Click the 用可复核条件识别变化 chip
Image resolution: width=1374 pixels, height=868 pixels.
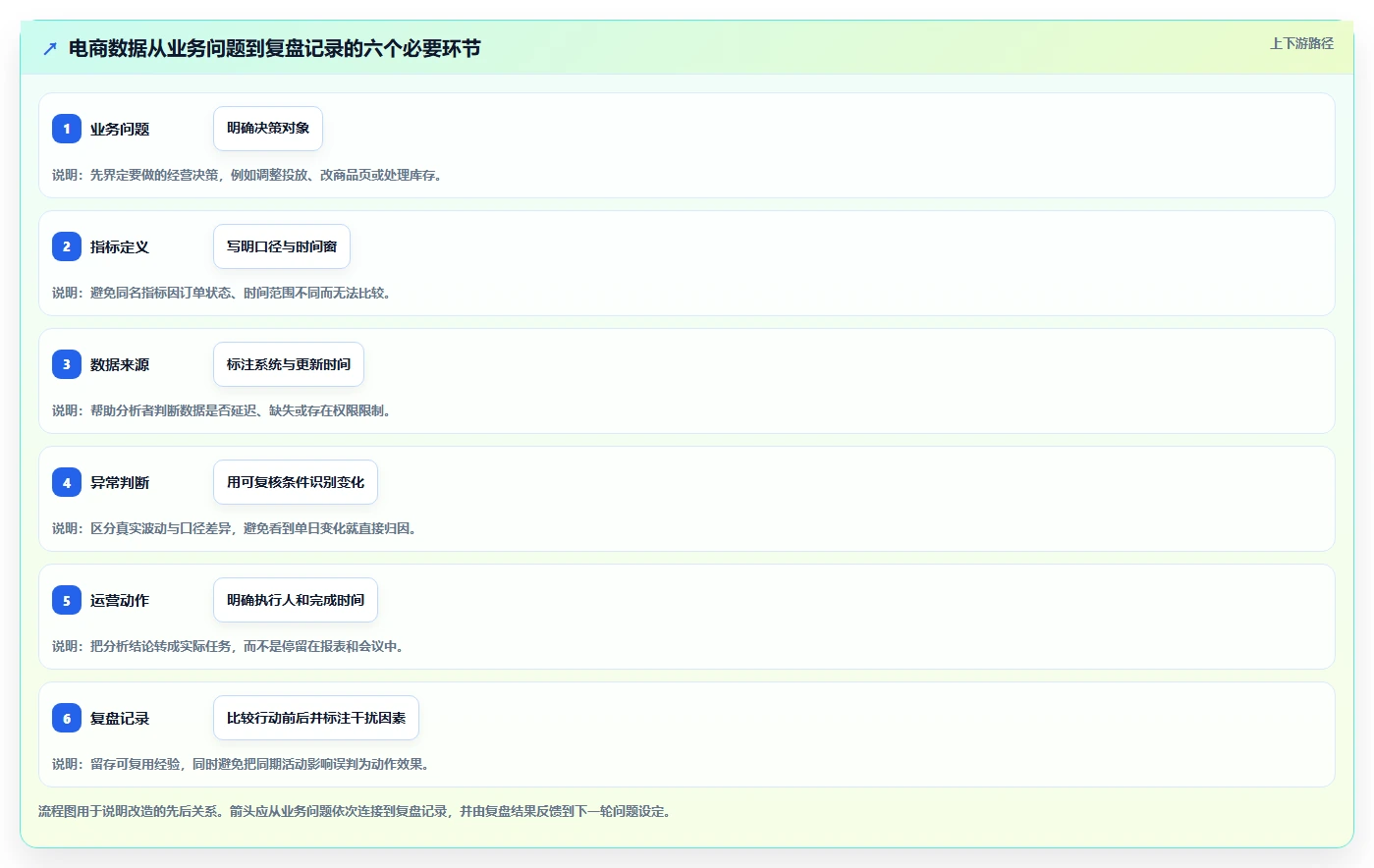point(296,482)
